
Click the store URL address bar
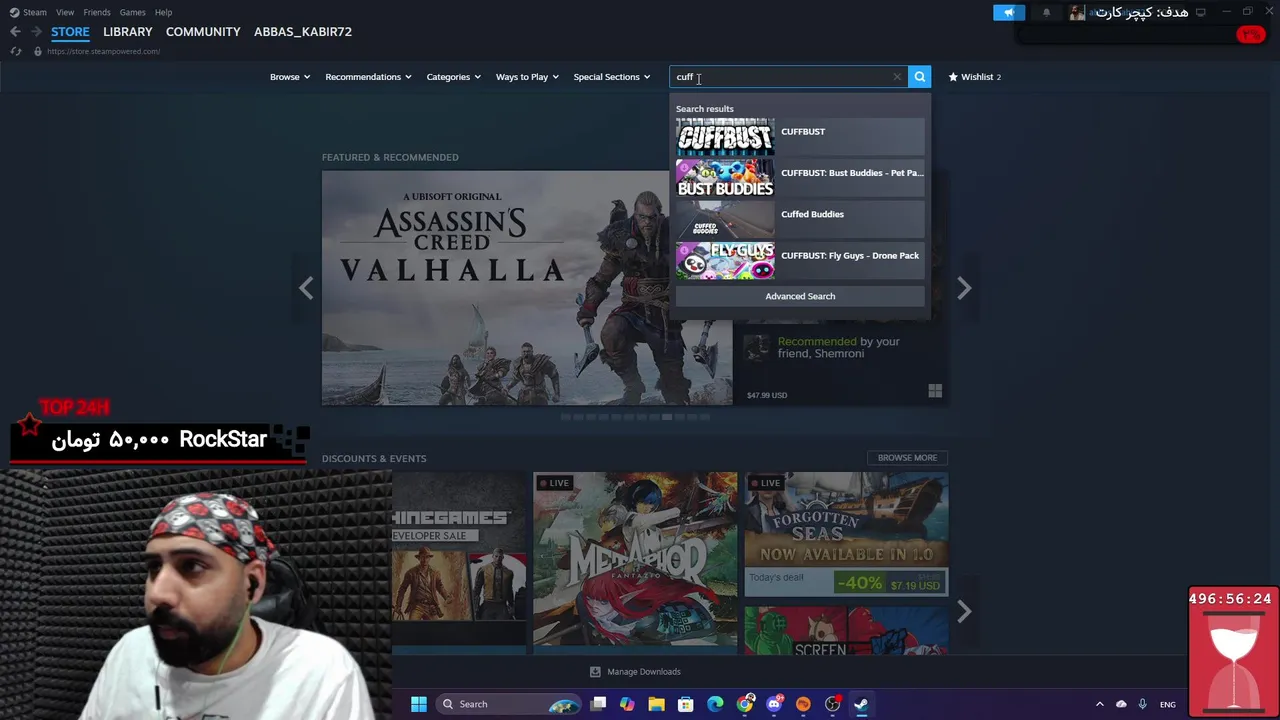pyautogui.click(x=103, y=51)
